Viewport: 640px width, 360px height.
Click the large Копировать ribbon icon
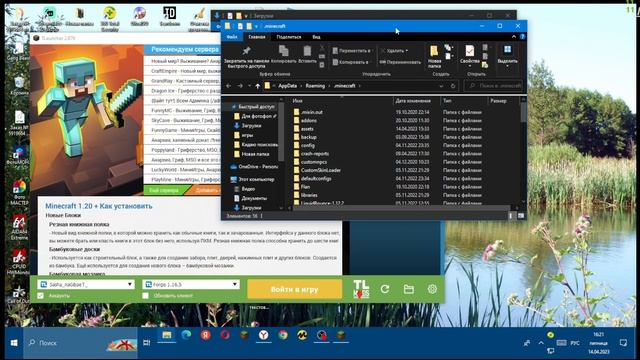pyautogui.click(x=283, y=54)
